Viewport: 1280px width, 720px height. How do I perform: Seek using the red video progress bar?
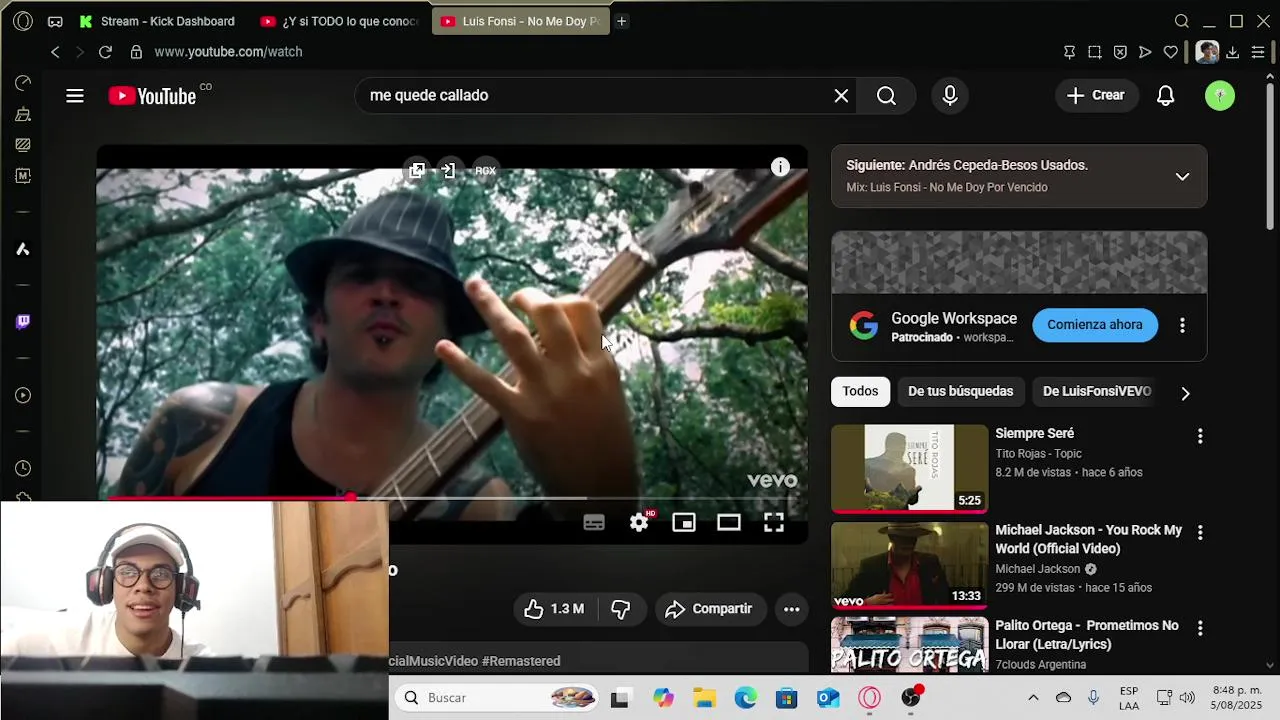[452, 497]
